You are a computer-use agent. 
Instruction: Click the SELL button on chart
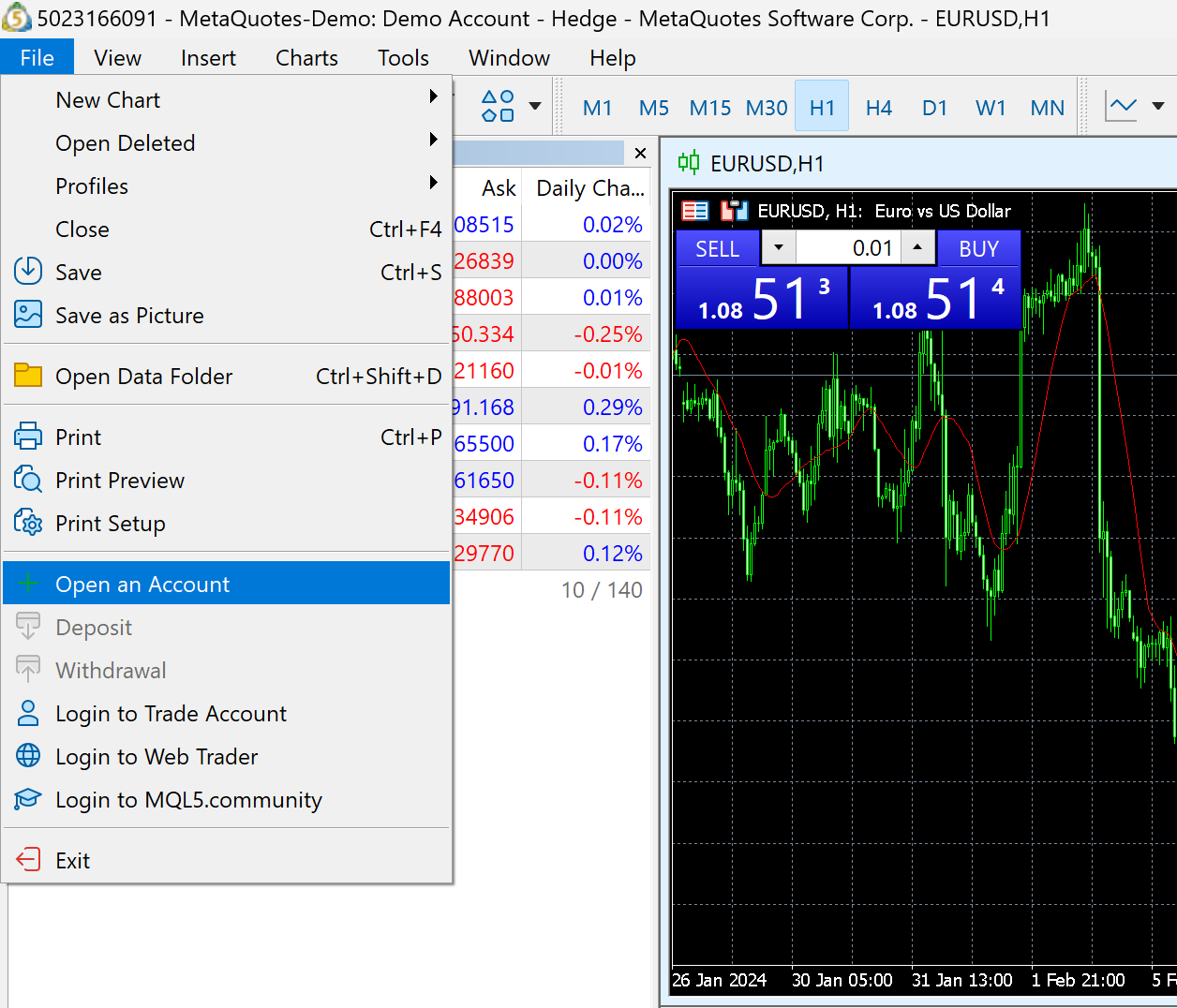click(718, 248)
